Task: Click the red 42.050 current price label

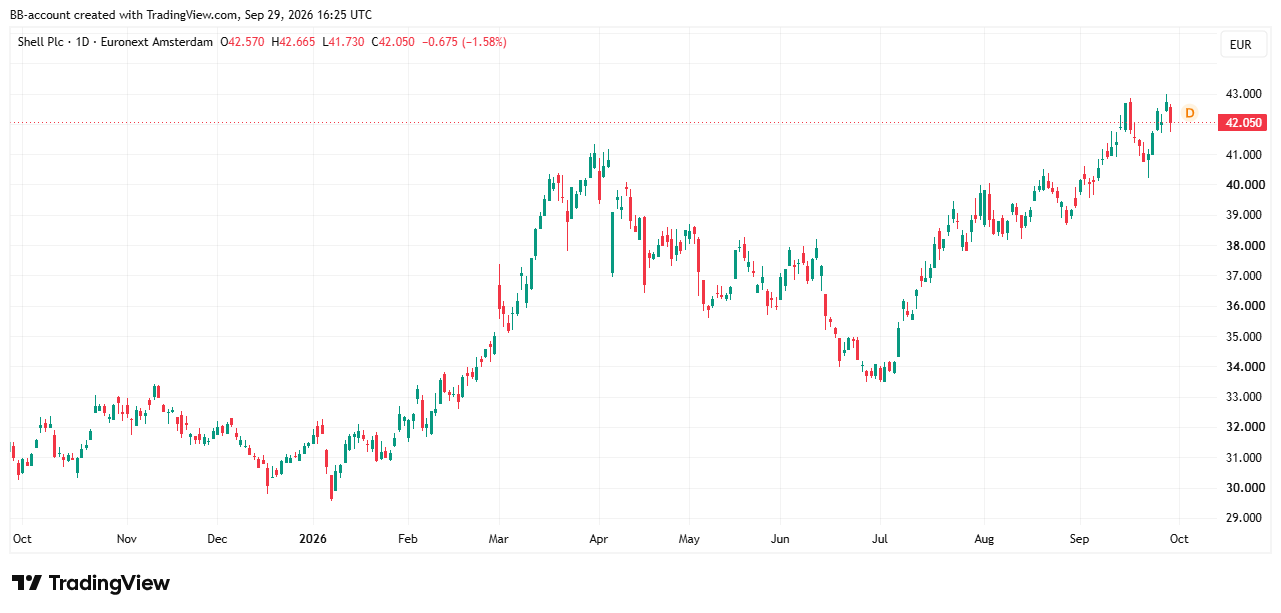Action: point(1243,123)
